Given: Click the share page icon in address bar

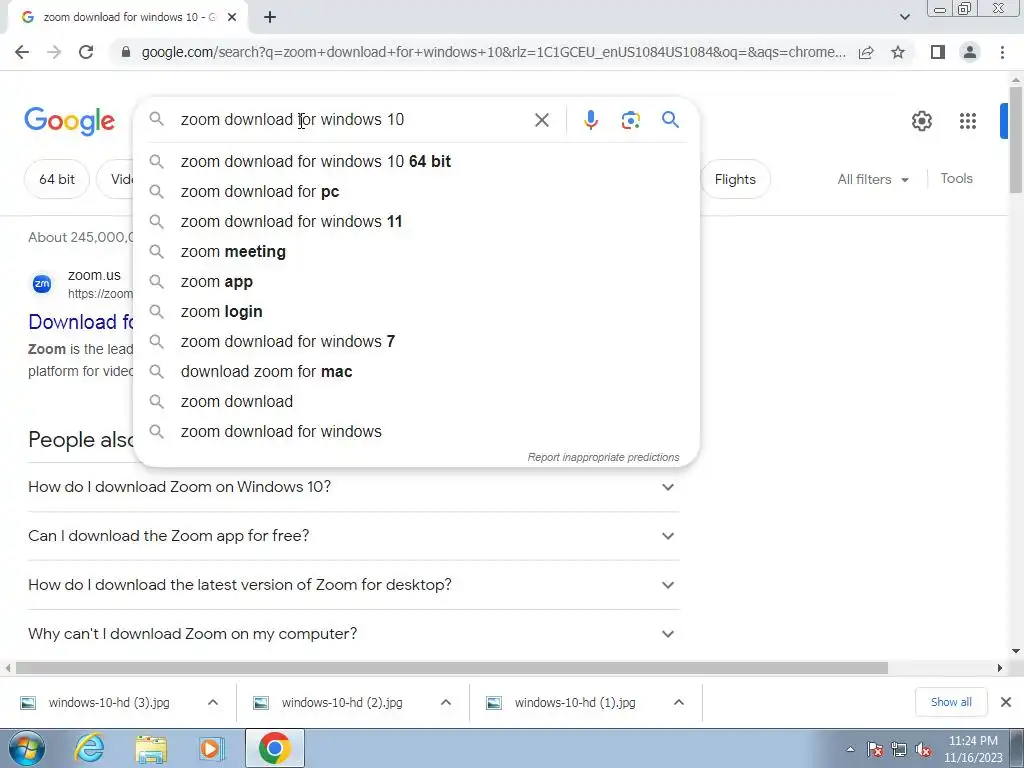Looking at the screenshot, I should [866, 52].
